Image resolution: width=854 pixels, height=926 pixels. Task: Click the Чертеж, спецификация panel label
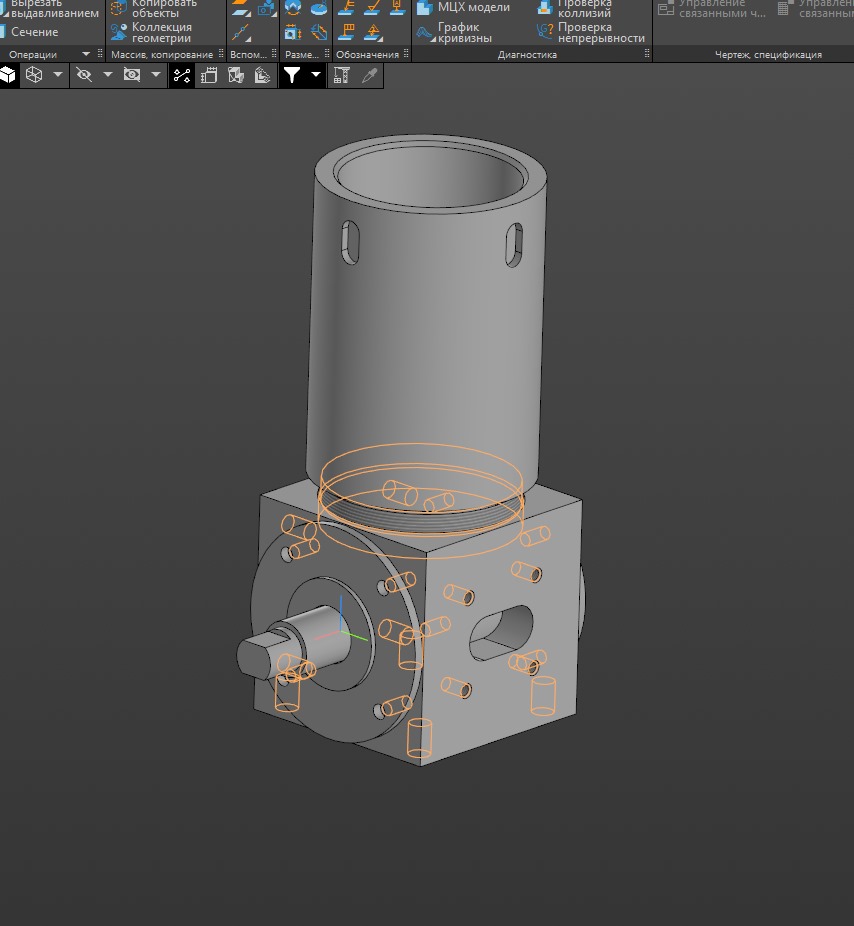[x=767, y=55]
